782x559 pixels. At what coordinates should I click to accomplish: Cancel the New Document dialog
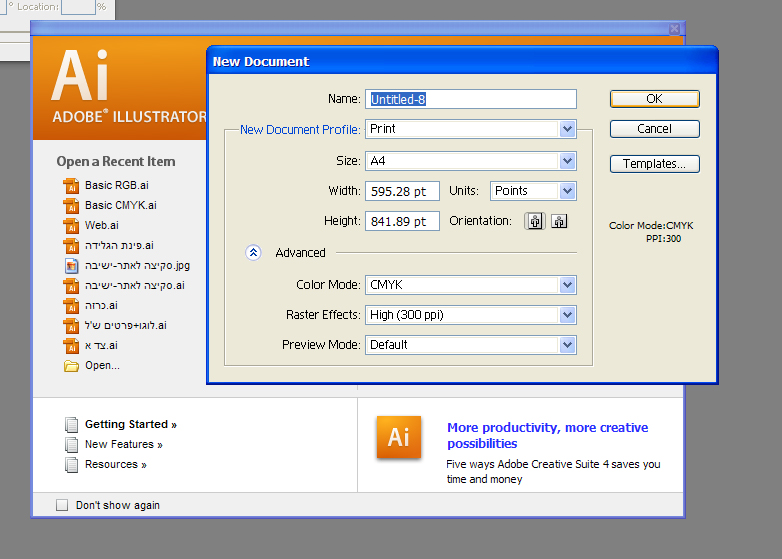654,129
